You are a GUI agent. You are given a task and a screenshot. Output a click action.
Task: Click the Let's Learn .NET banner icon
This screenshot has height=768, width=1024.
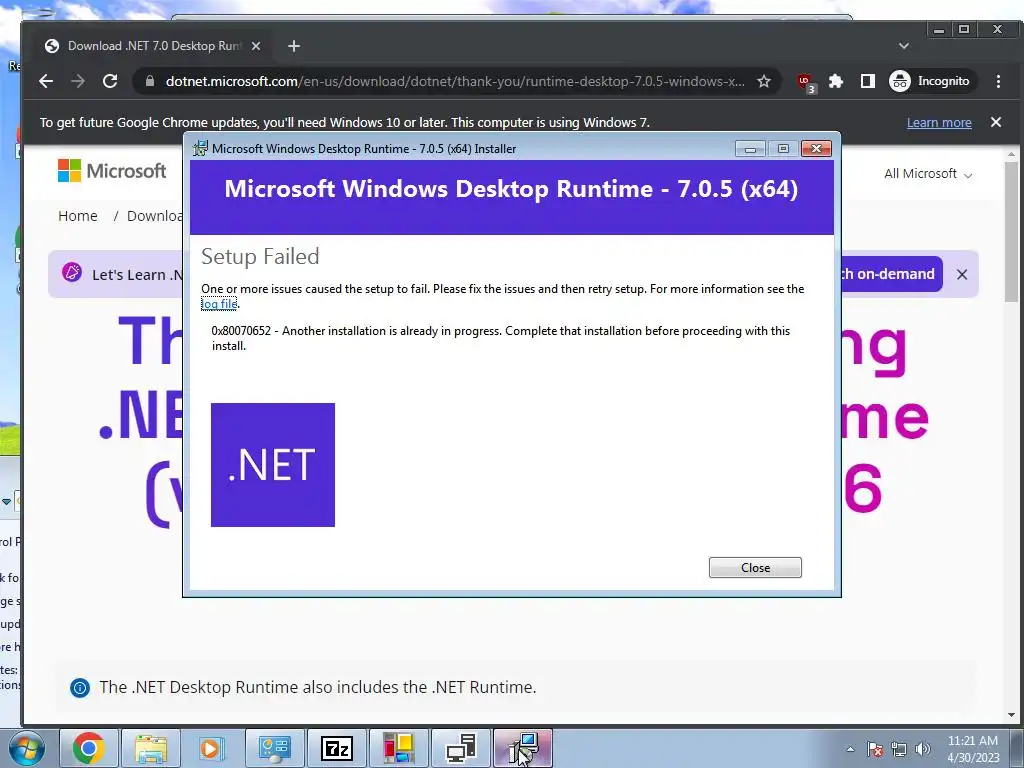(72, 272)
